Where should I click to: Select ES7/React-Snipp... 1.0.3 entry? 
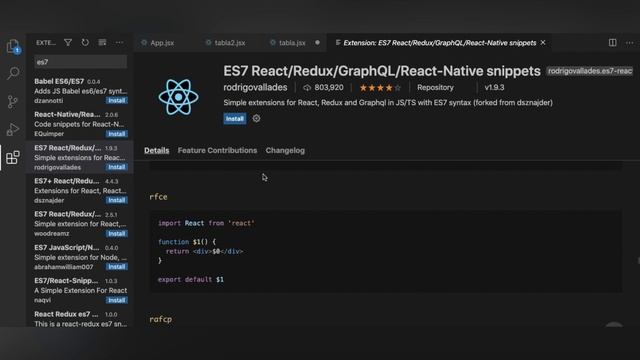pos(80,290)
